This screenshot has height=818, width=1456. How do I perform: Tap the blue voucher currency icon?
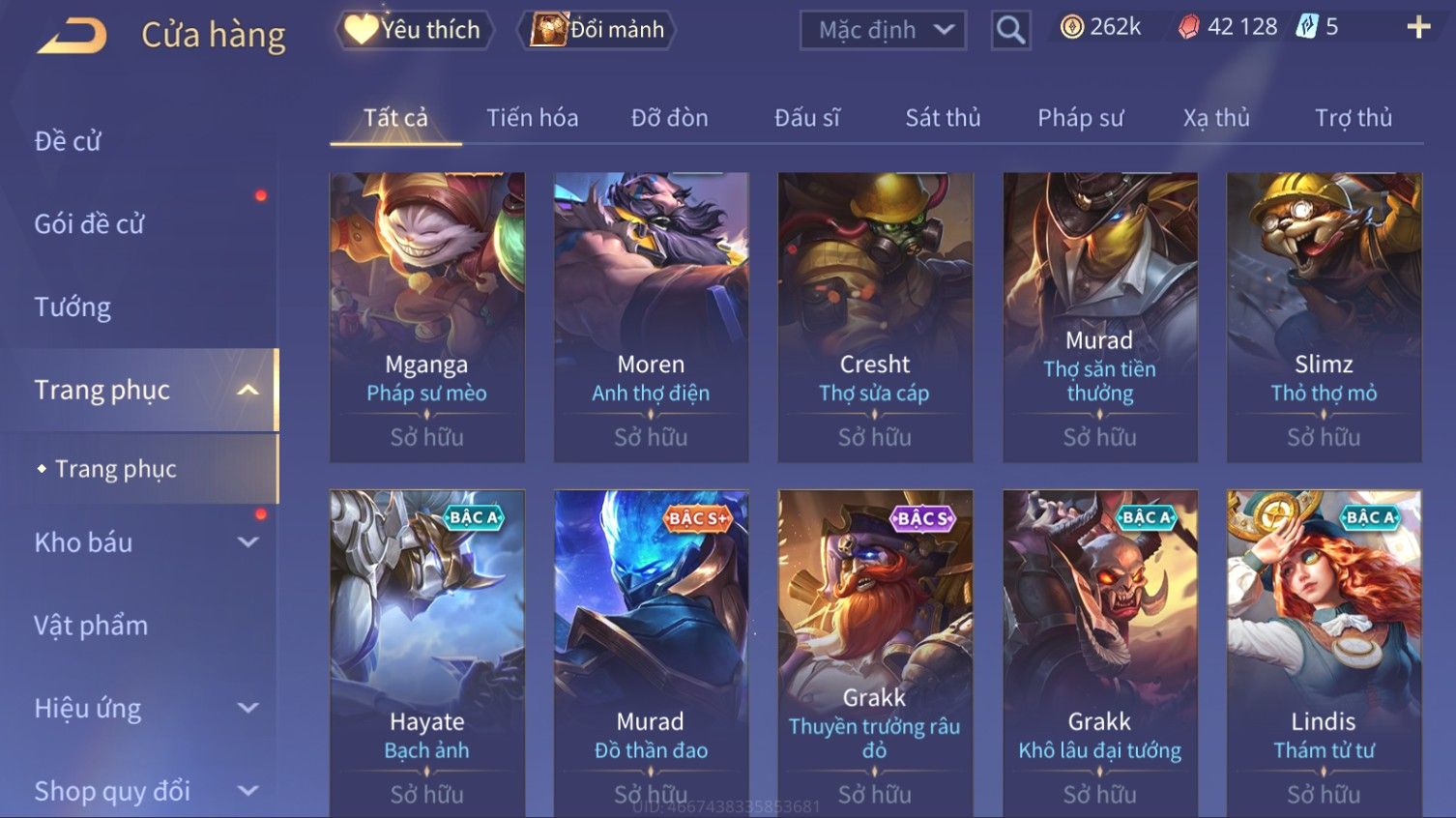(x=1306, y=27)
